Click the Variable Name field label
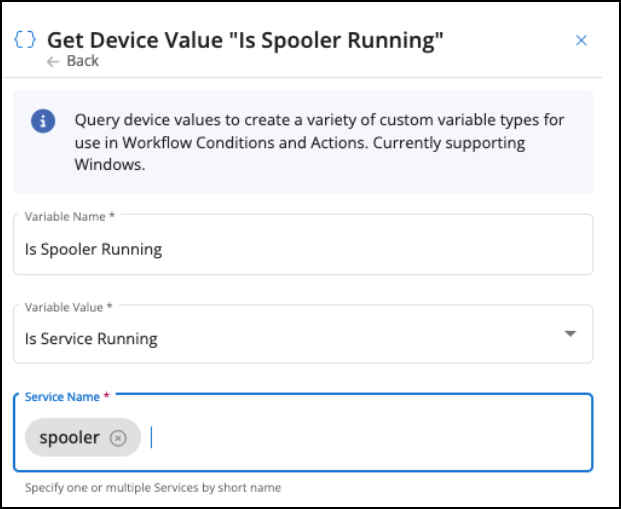This screenshot has width=621, height=509. point(70,216)
